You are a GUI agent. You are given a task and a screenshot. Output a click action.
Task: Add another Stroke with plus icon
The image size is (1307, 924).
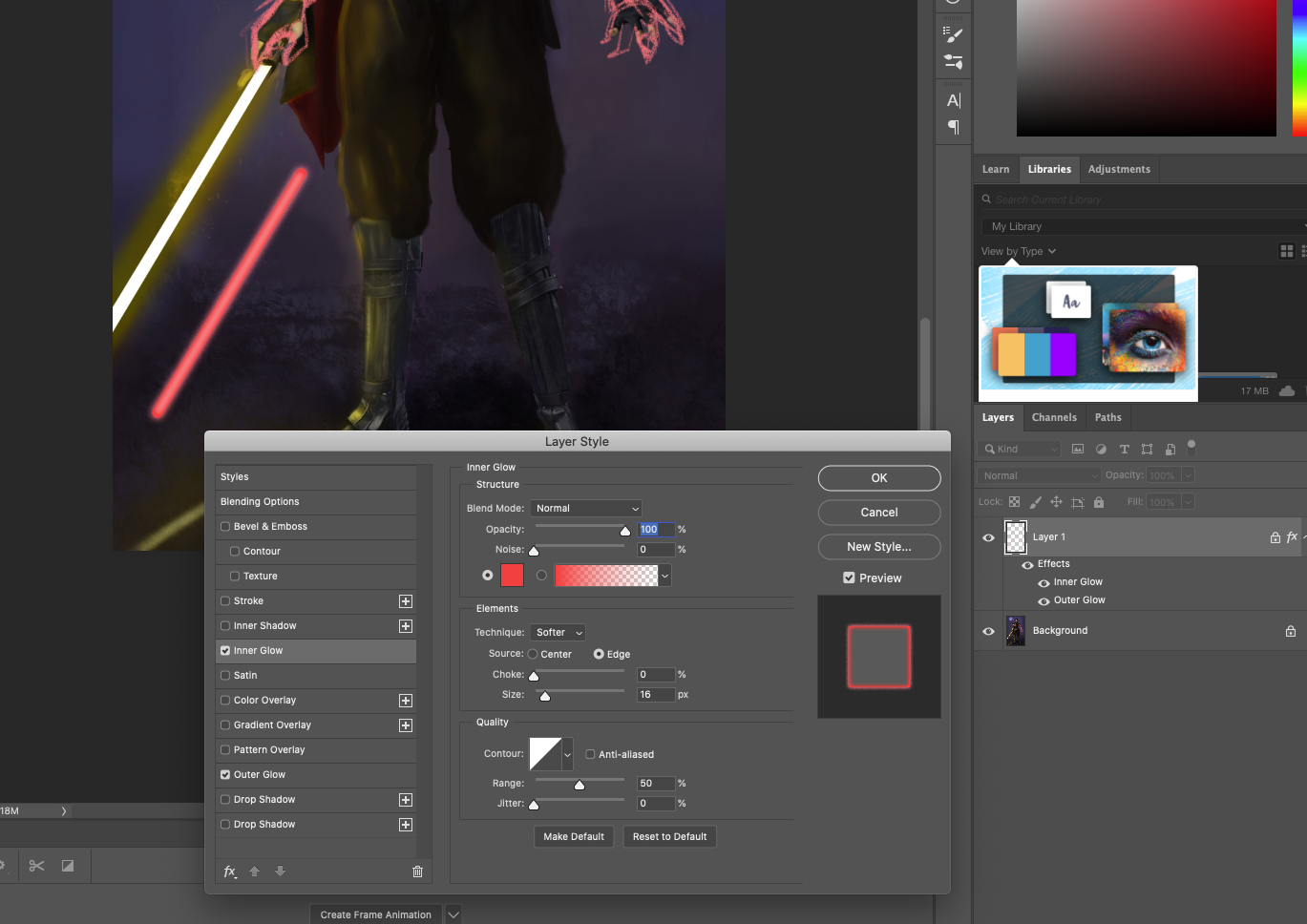tap(406, 601)
